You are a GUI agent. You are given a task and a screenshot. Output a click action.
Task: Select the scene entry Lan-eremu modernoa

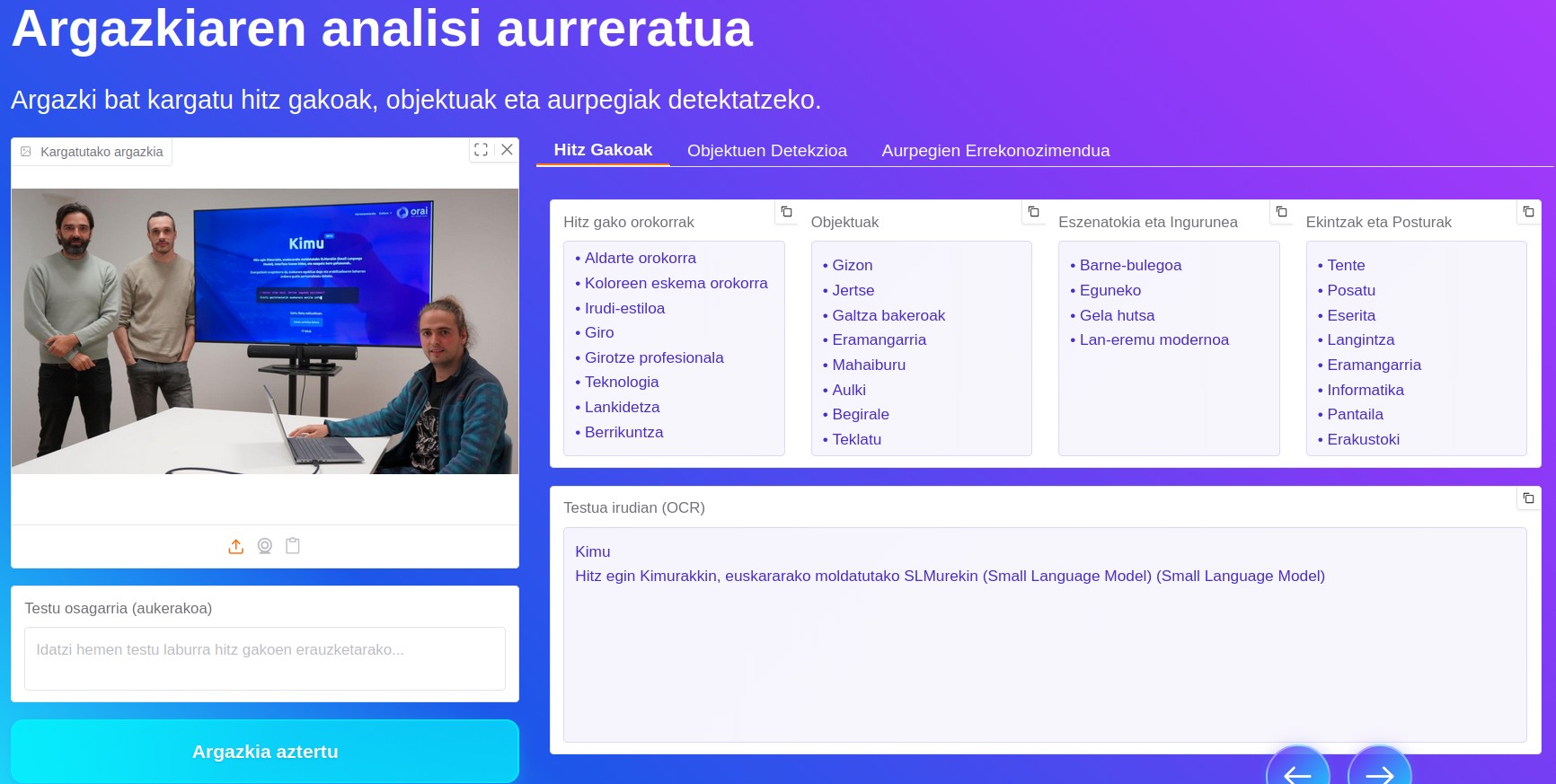1154,339
